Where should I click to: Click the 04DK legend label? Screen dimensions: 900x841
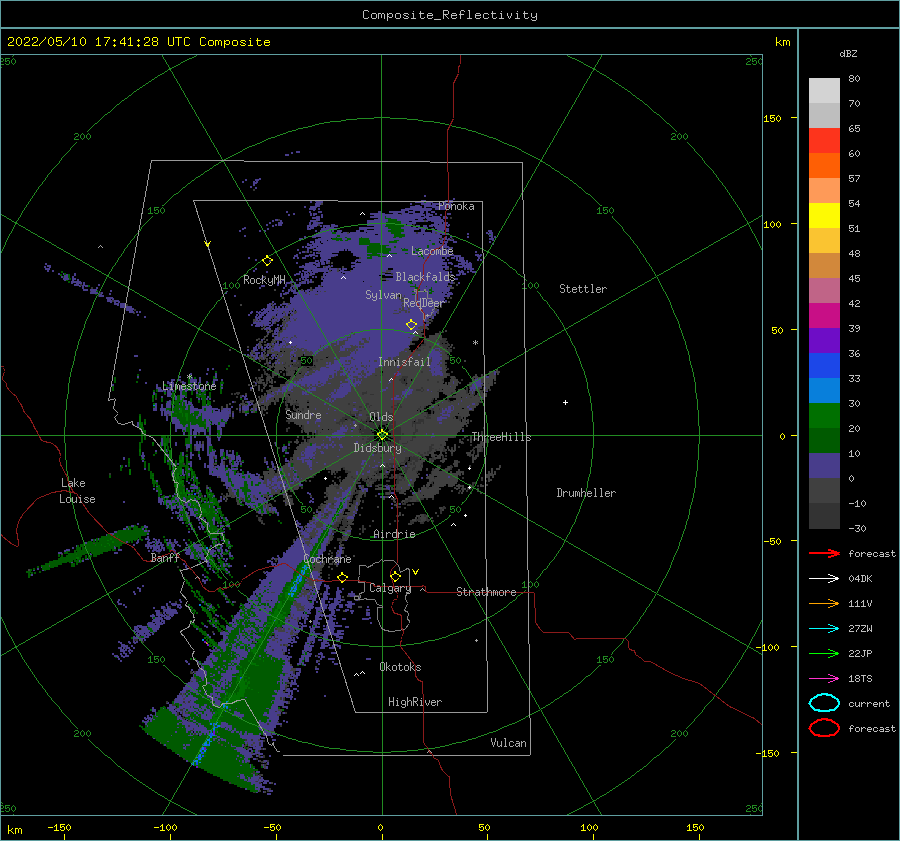tap(860, 578)
